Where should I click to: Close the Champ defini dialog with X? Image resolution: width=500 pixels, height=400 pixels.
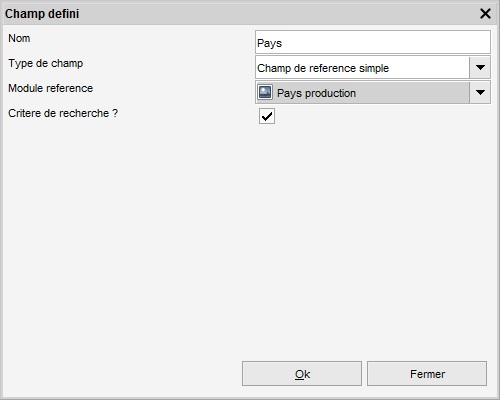pos(485,13)
